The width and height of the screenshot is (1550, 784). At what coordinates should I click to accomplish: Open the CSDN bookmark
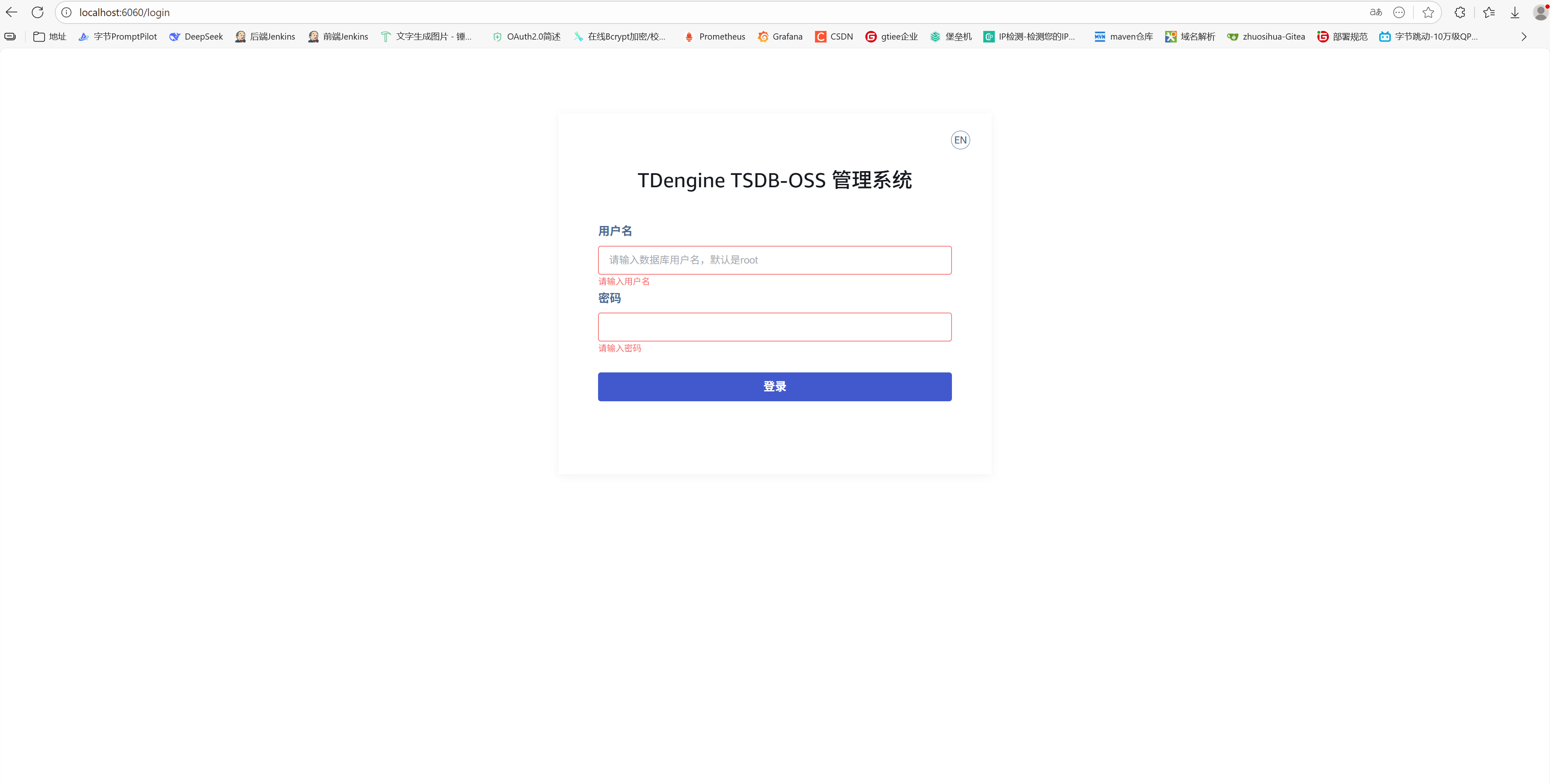point(834,36)
